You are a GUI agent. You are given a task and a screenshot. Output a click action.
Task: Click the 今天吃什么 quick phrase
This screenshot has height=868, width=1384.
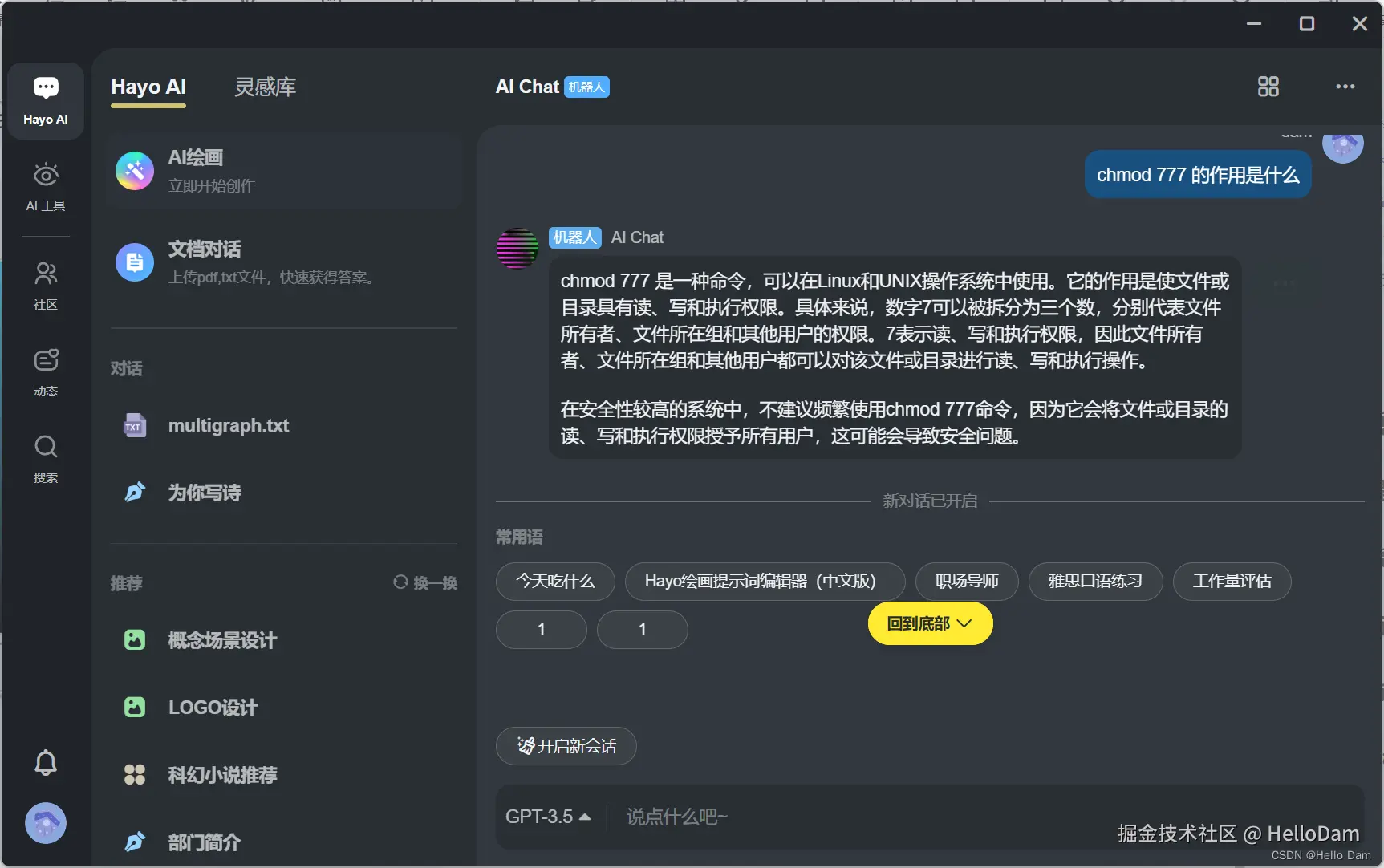[555, 582]
